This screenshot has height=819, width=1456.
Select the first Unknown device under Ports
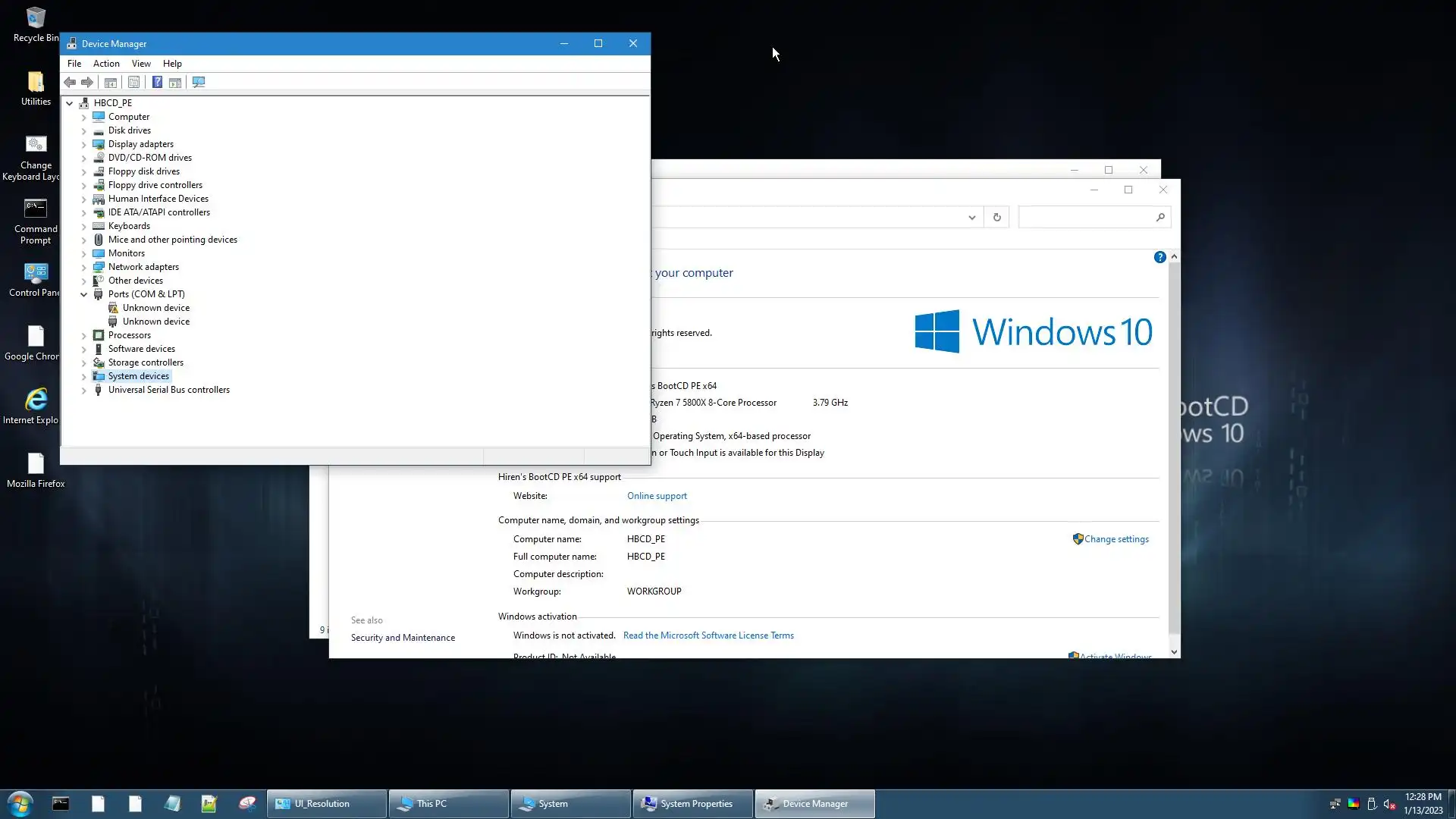coord(156,308)
